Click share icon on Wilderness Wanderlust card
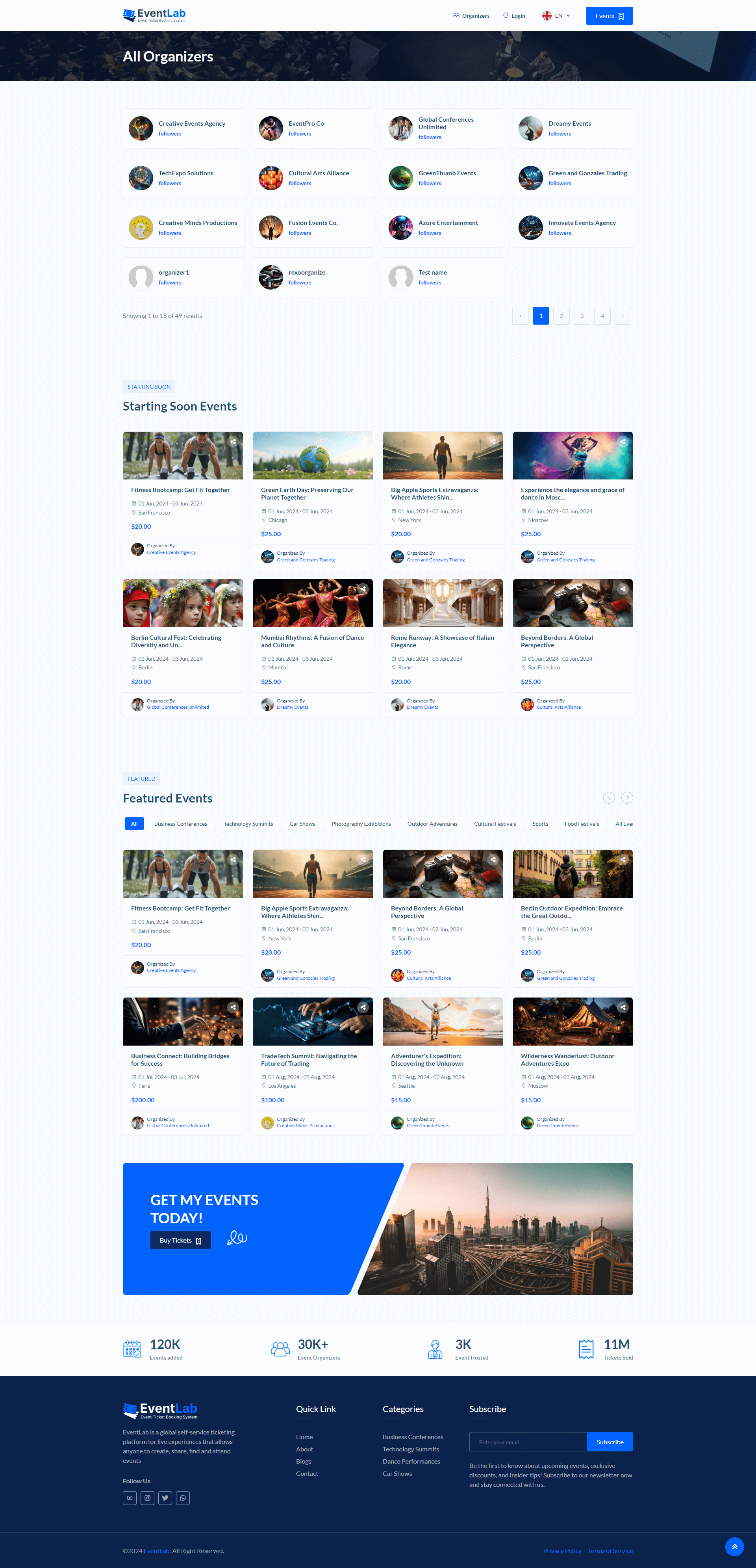The height and width of the screenshot is (1568, 756). 623,1007
